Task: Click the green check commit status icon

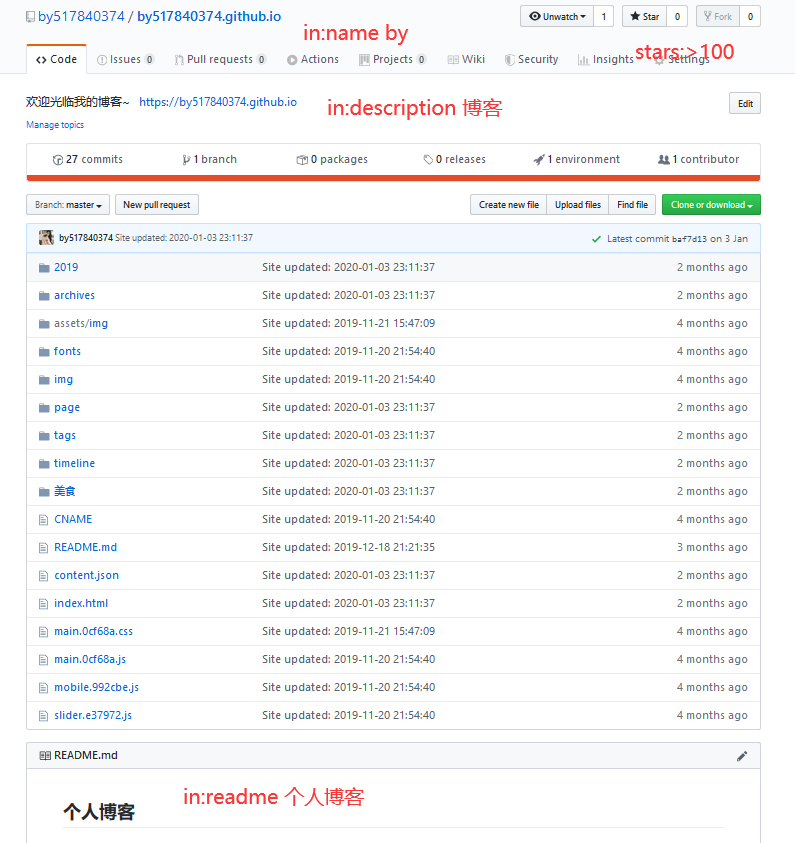Action: [596, 239]
